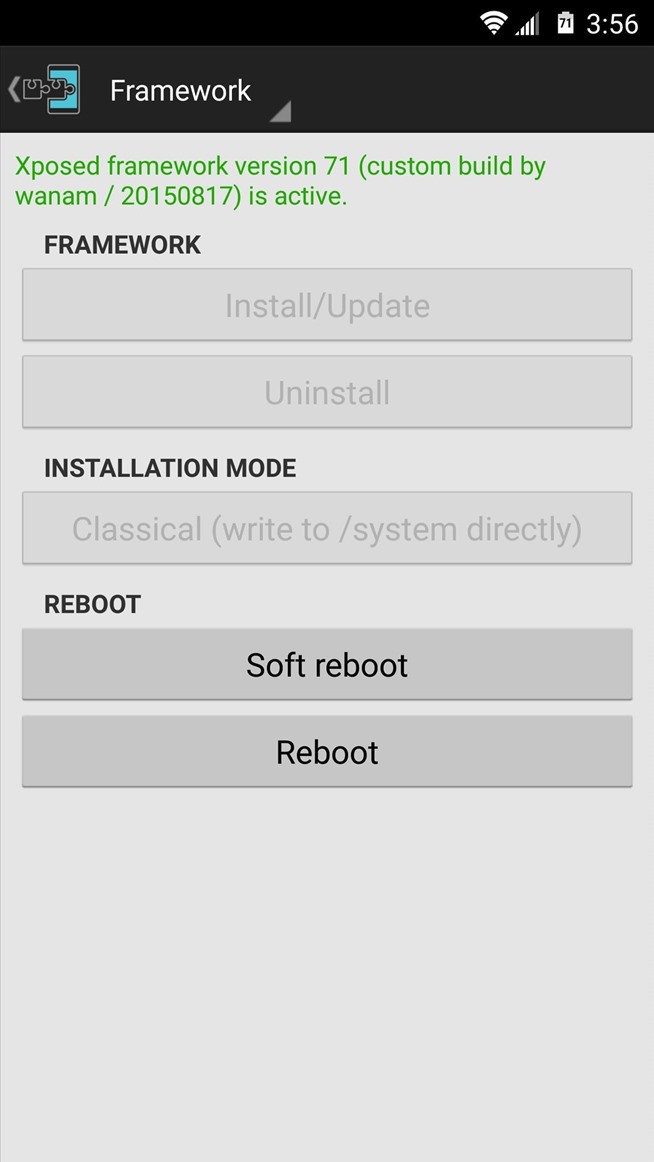Tap the Wi-Fi status bar icon

[x=493, y=23]
